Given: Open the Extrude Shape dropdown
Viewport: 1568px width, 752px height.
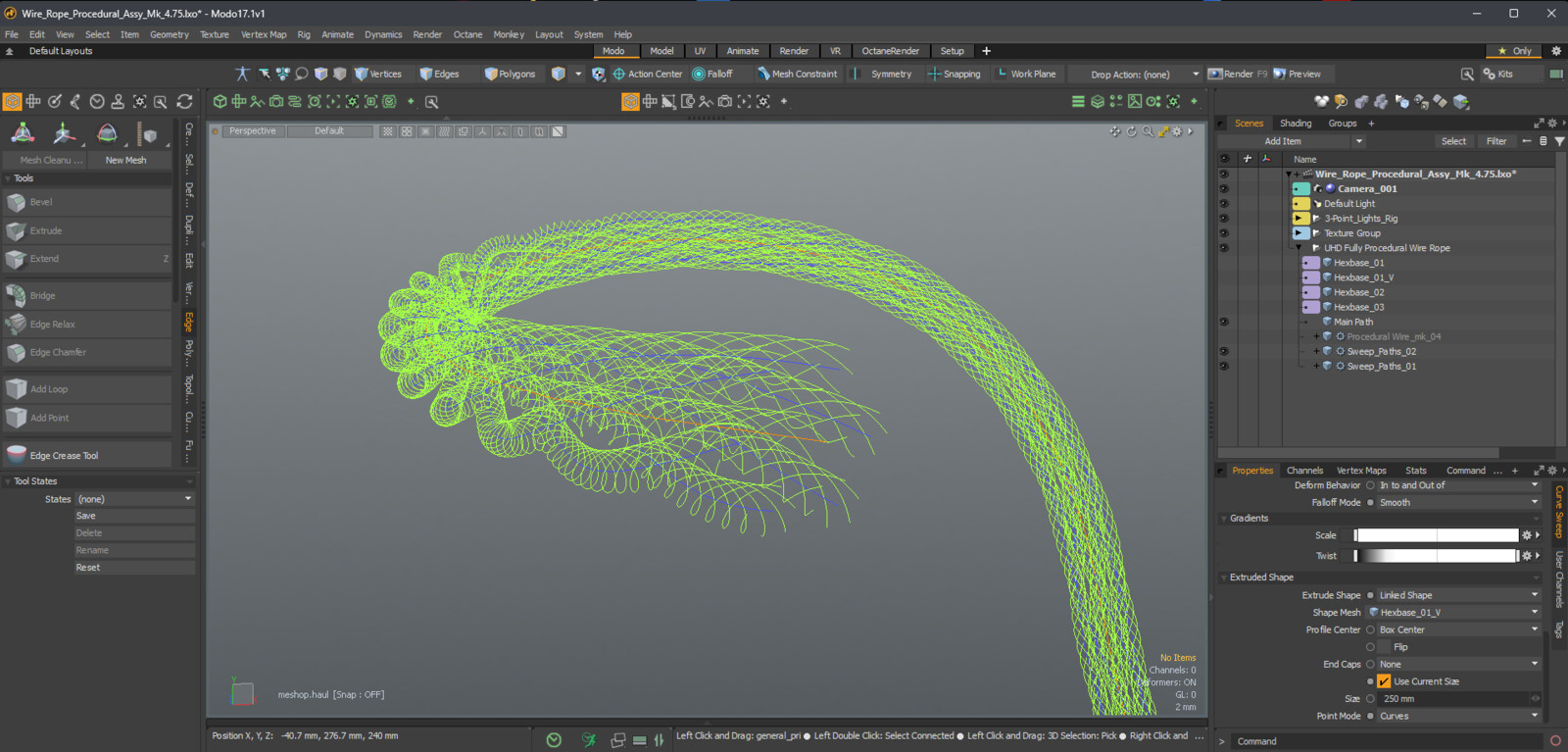Looking at the screenshot, I should (1458, 595).
